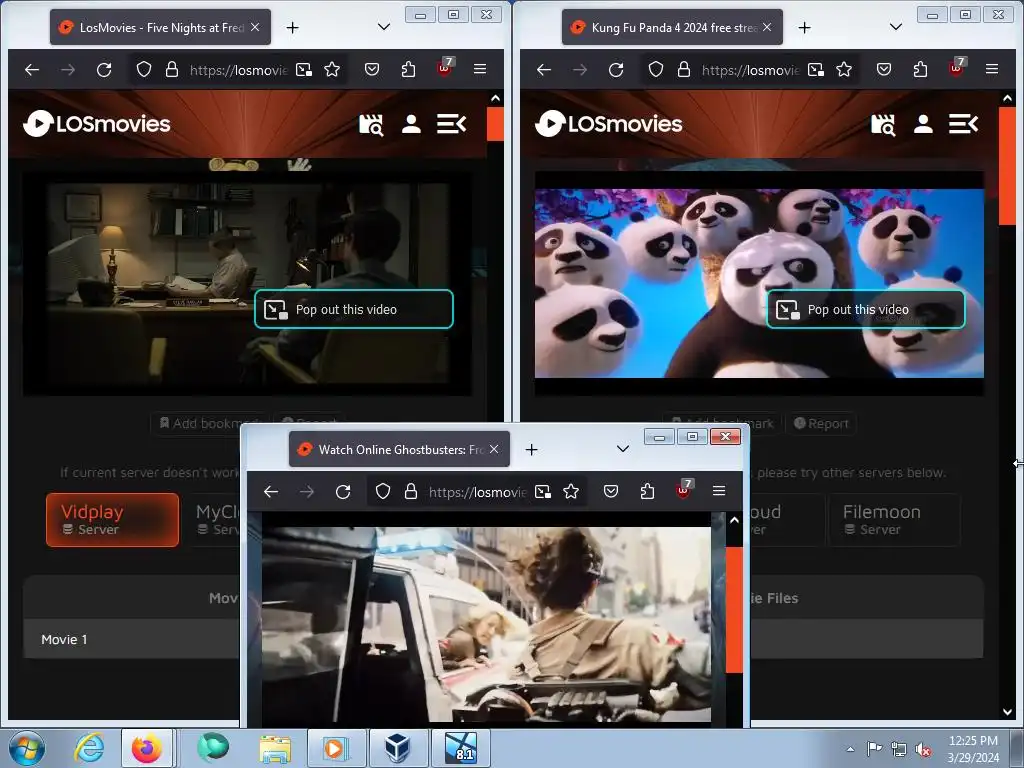Viewport: 1024px width, 768px height.
Task: Open uBlock Origin badge in Kung Fu Panda window
Action: 957,67
